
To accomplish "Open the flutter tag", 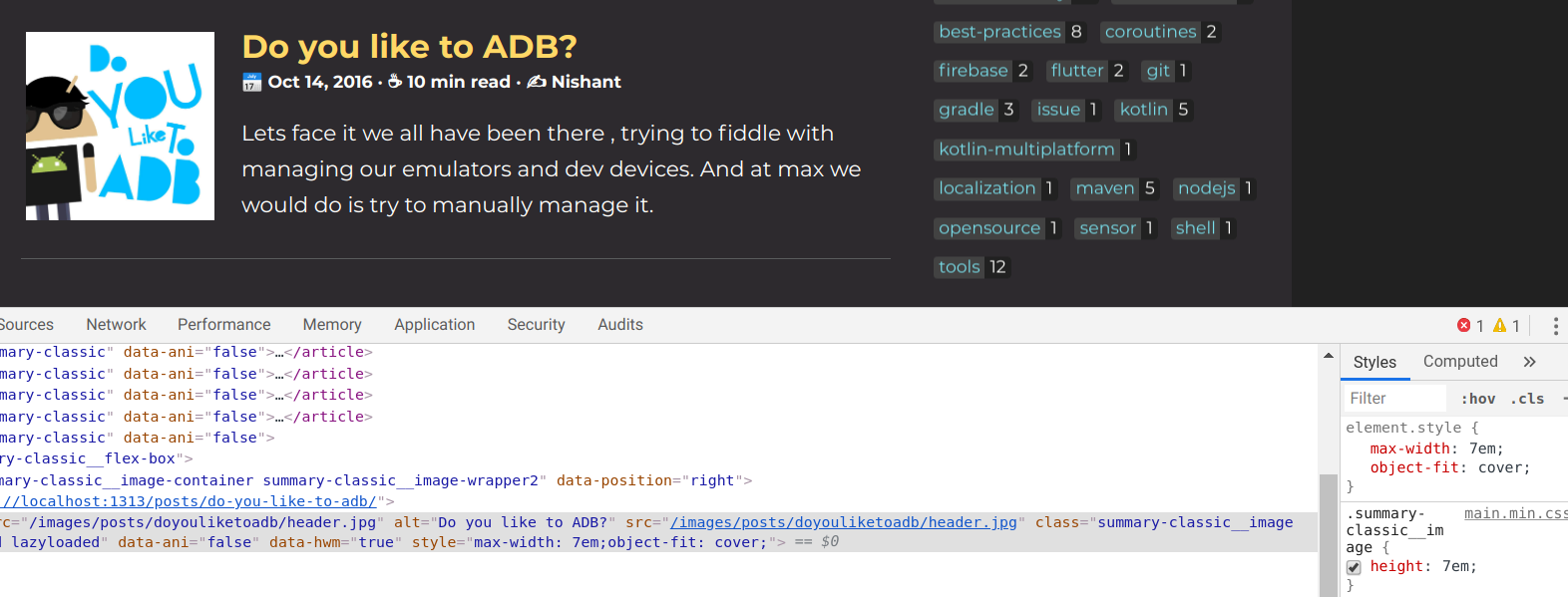I will tap(1077, 71).
